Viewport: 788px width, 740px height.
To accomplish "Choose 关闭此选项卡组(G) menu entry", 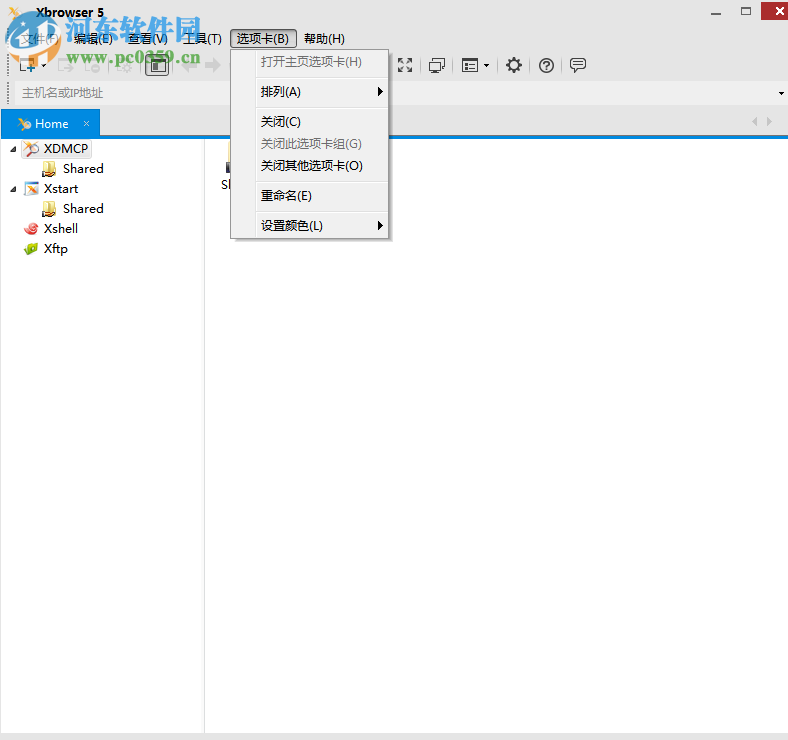I will [310, 144].
